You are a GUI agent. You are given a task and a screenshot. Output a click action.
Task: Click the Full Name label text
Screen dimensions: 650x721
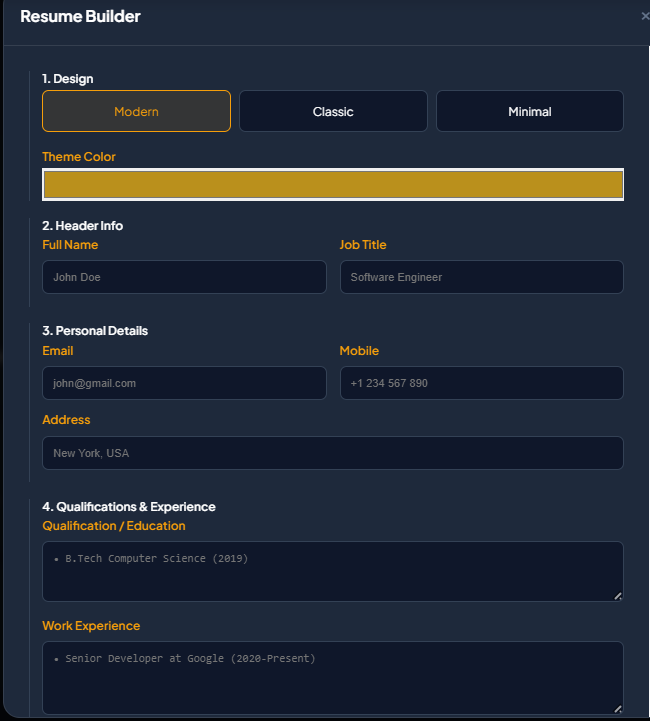click(70, 245)
